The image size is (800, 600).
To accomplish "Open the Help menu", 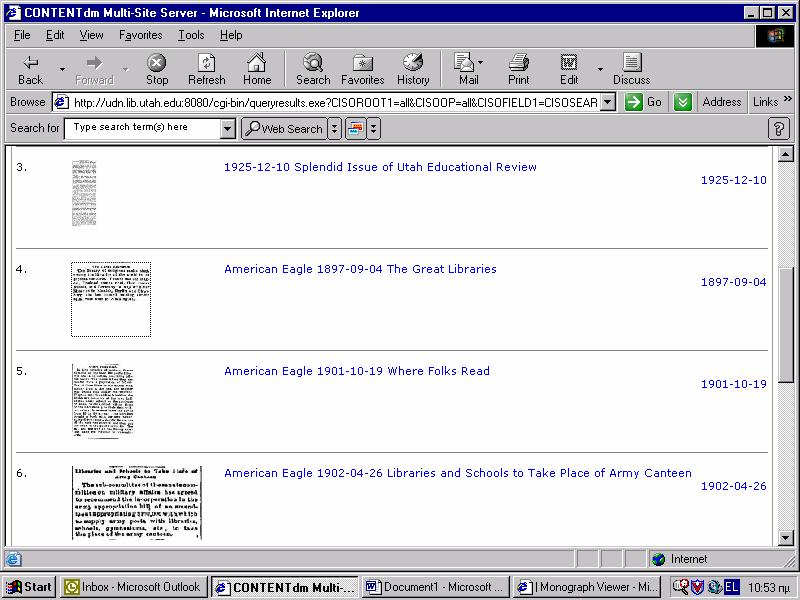I will point(231,35).
